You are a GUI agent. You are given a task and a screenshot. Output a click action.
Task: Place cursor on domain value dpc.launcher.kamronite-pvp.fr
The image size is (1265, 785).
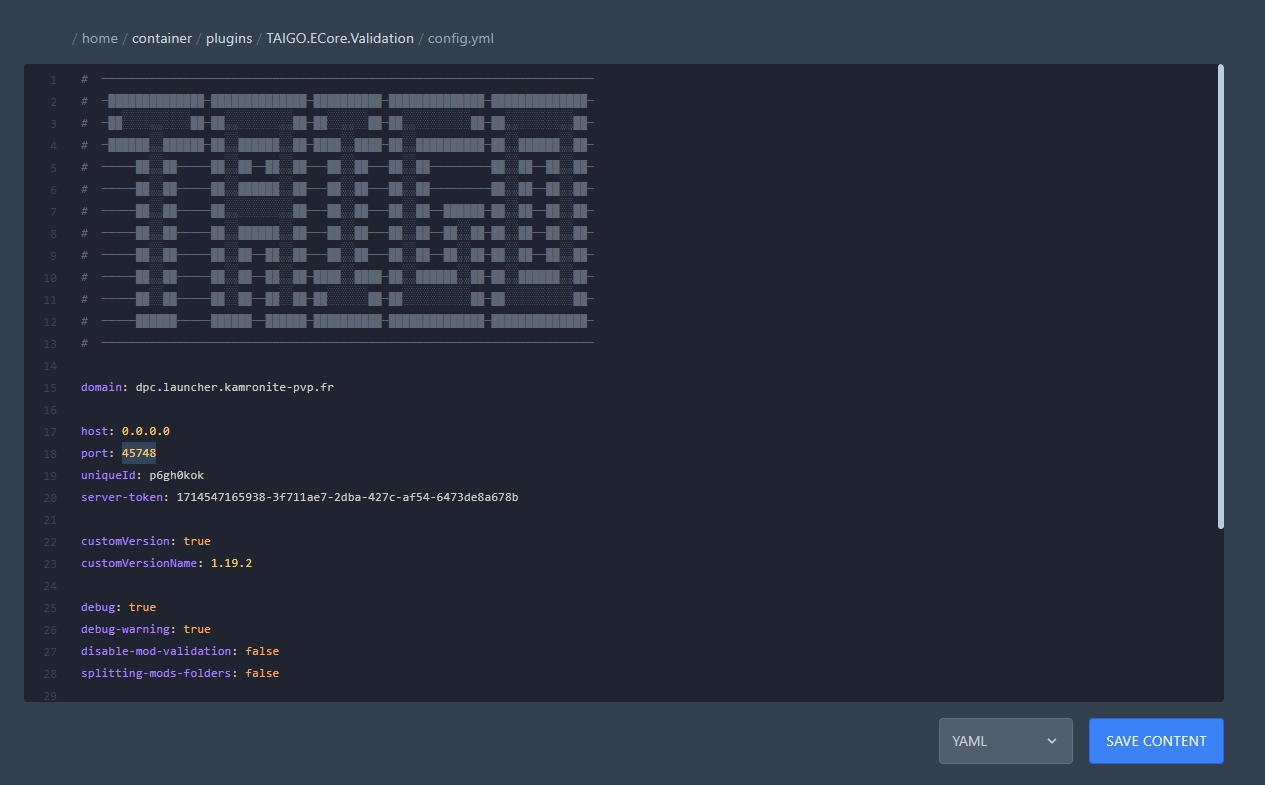(x=234, y=387)
